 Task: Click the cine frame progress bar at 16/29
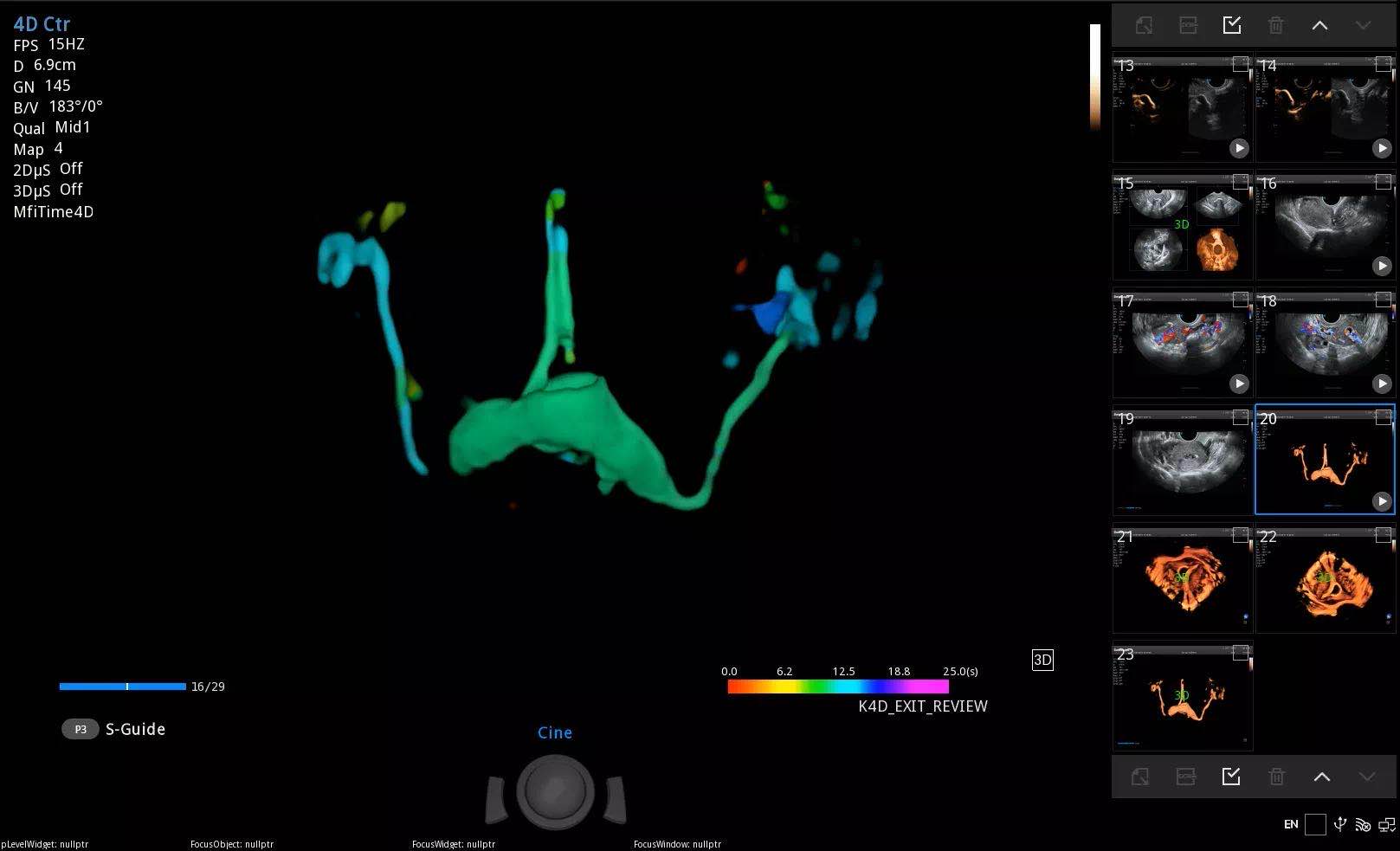(x=123, y=687)
